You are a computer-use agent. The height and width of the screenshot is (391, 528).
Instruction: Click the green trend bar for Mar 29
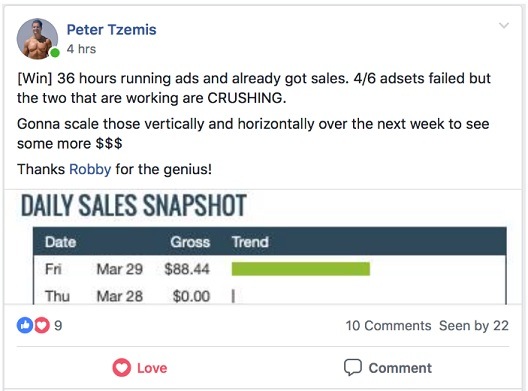coord(301,269)
